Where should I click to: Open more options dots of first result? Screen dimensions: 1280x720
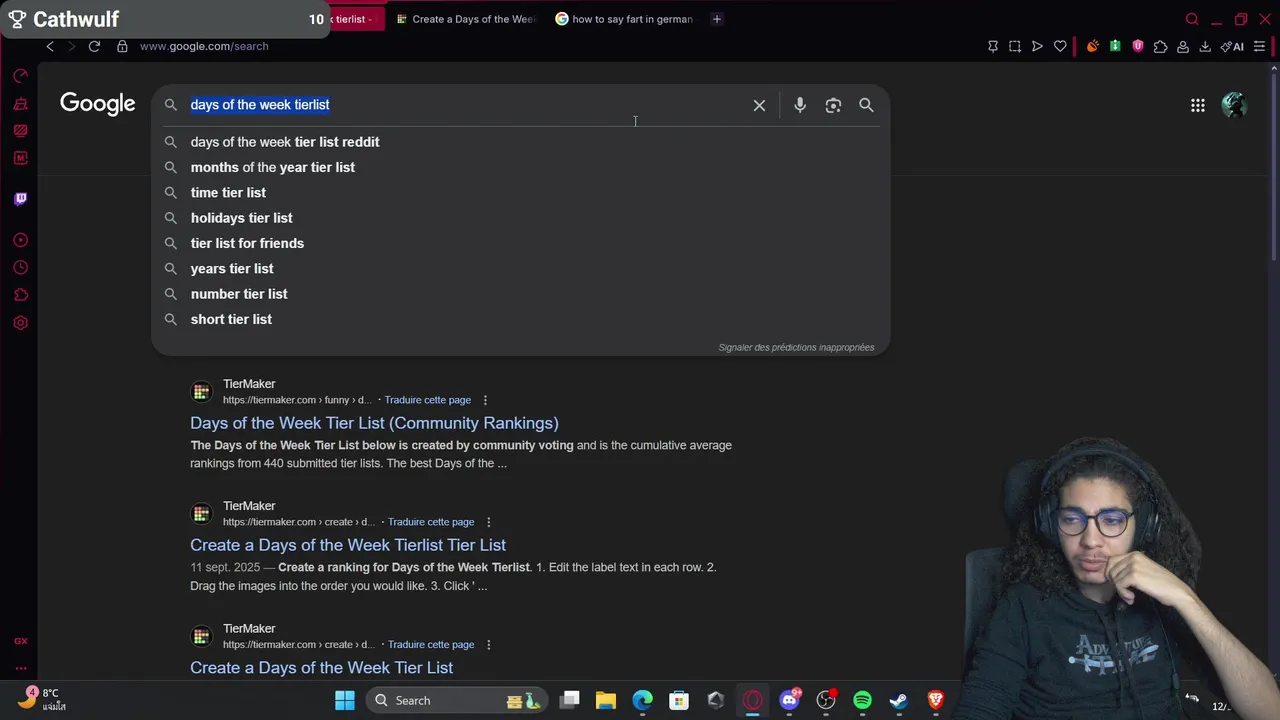pyautogui.click(x=485, y=400)
